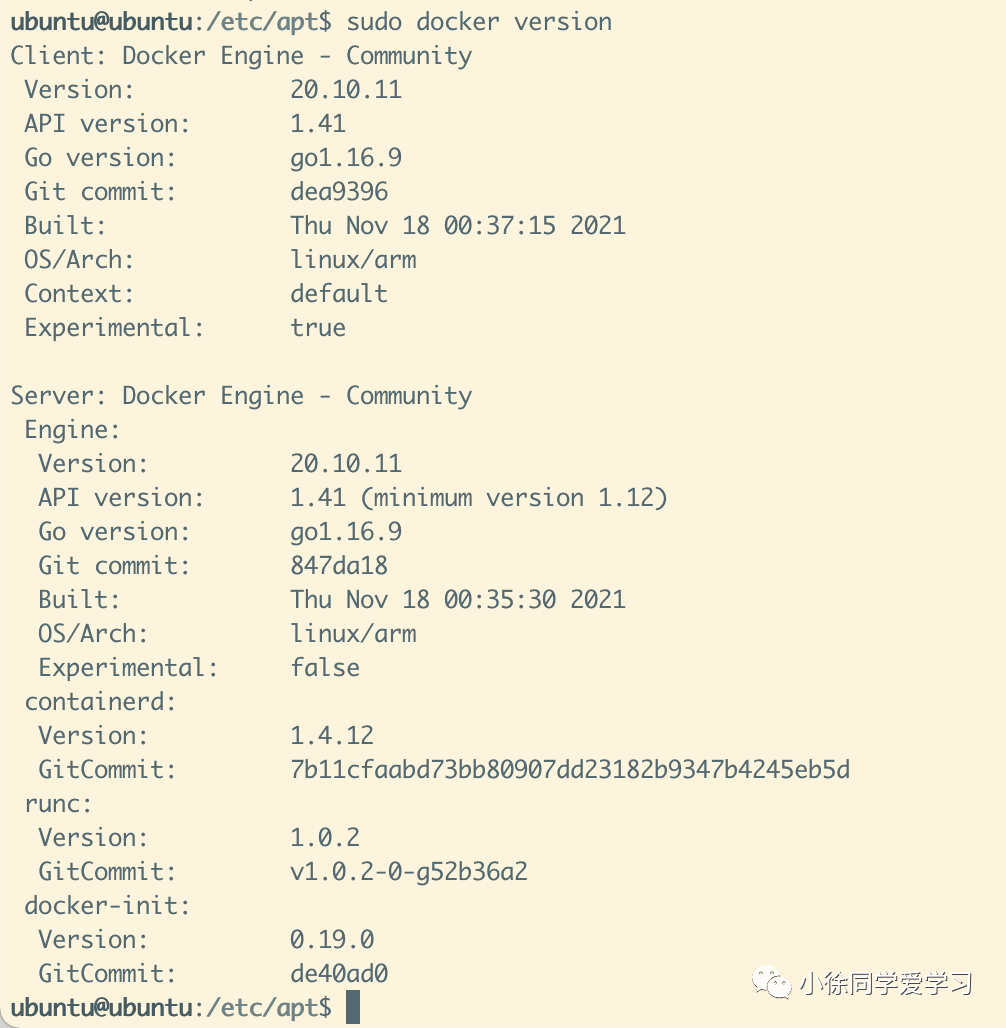Click the runc GitCommit value v1.0.2-0-g52b36a2
This screenshot has height=1028, width=1006.
pos(408,871)
